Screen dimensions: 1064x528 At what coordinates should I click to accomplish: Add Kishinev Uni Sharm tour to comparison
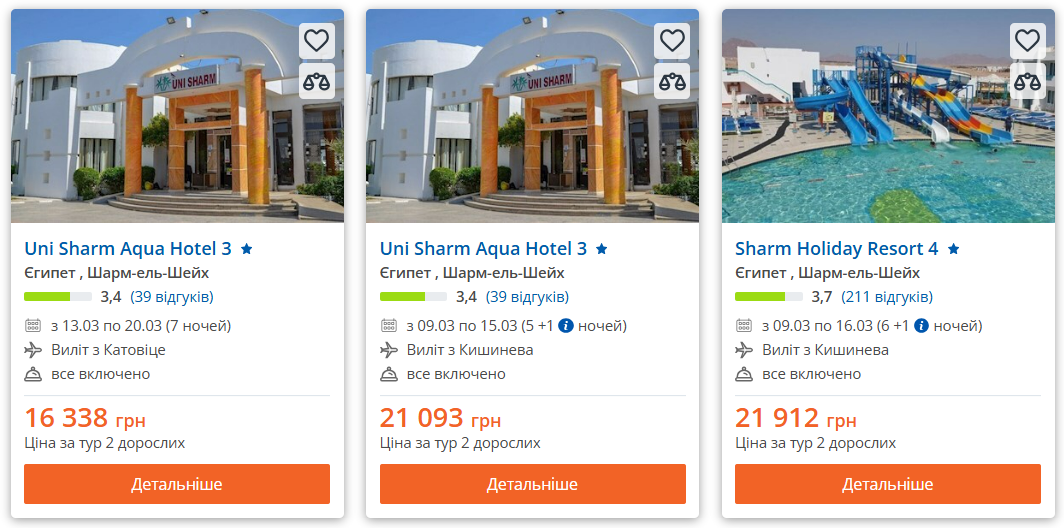(x=672, y=82)
